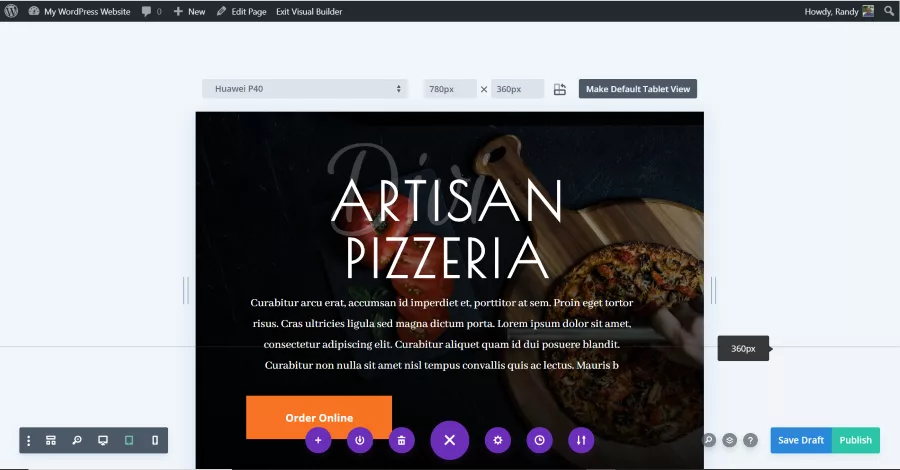This screenshot has height=470, width=900.
Task: Open Howdy, Randy account menu
Action: pyautogui.click(x=839, y=11)
